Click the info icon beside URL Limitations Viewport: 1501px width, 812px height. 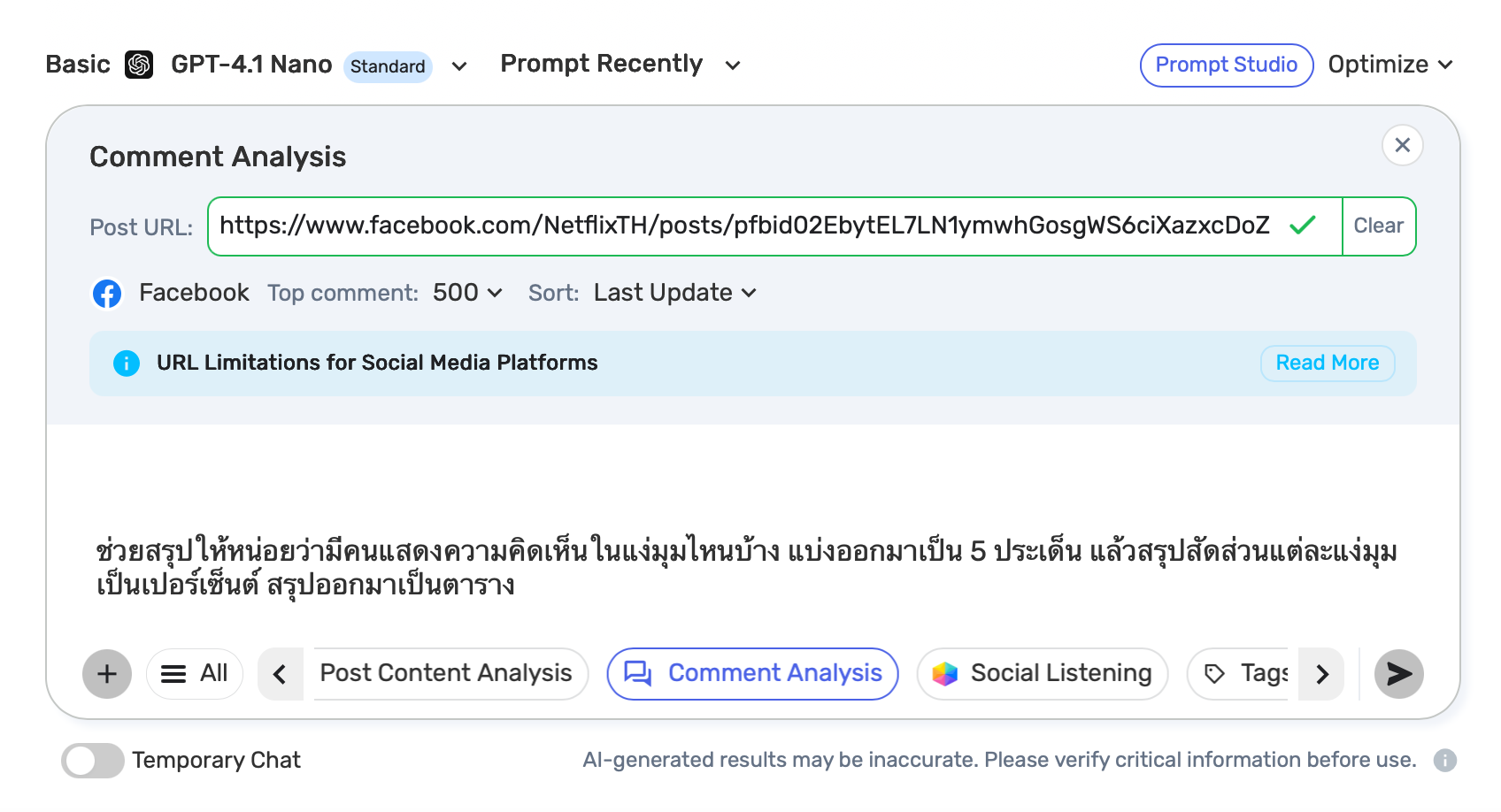(127, 364)
